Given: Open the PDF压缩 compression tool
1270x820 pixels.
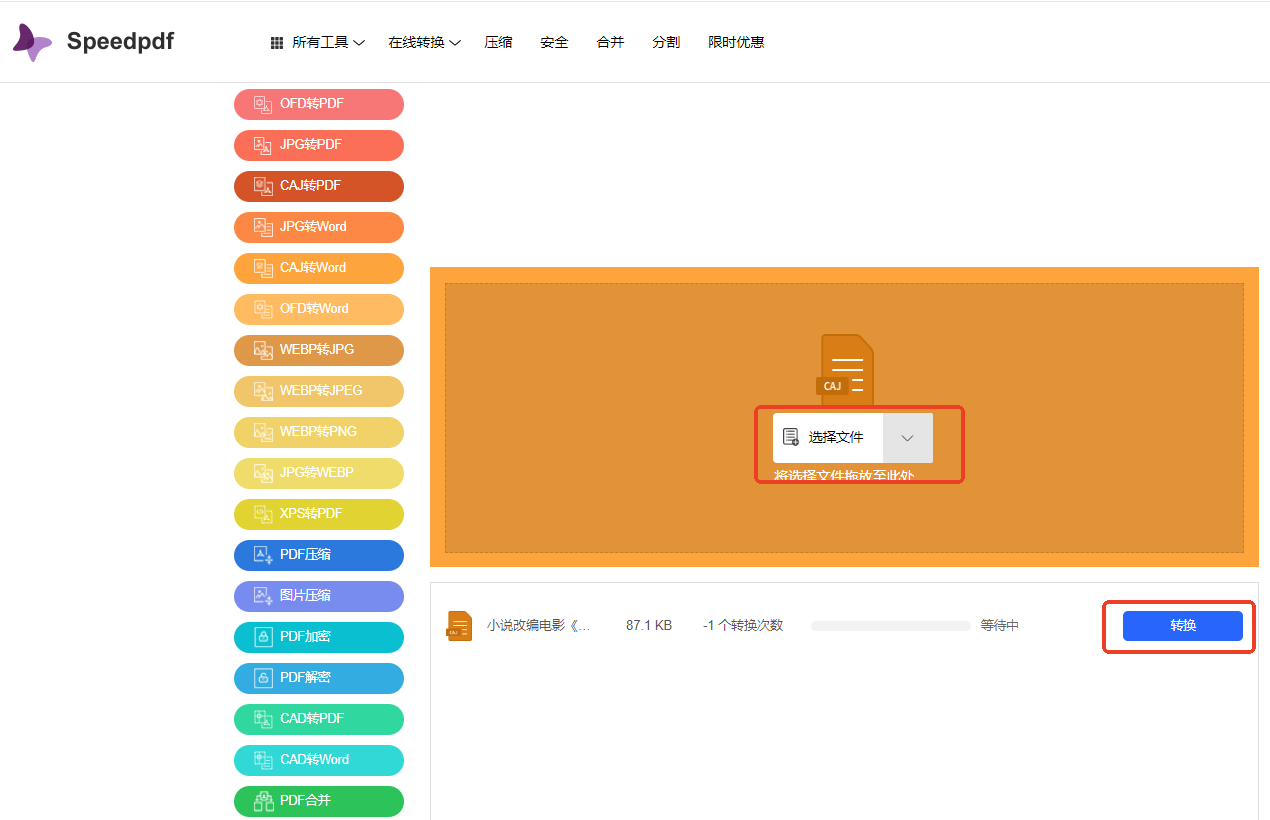Looking at the screenshot, I should coord(318,555).
